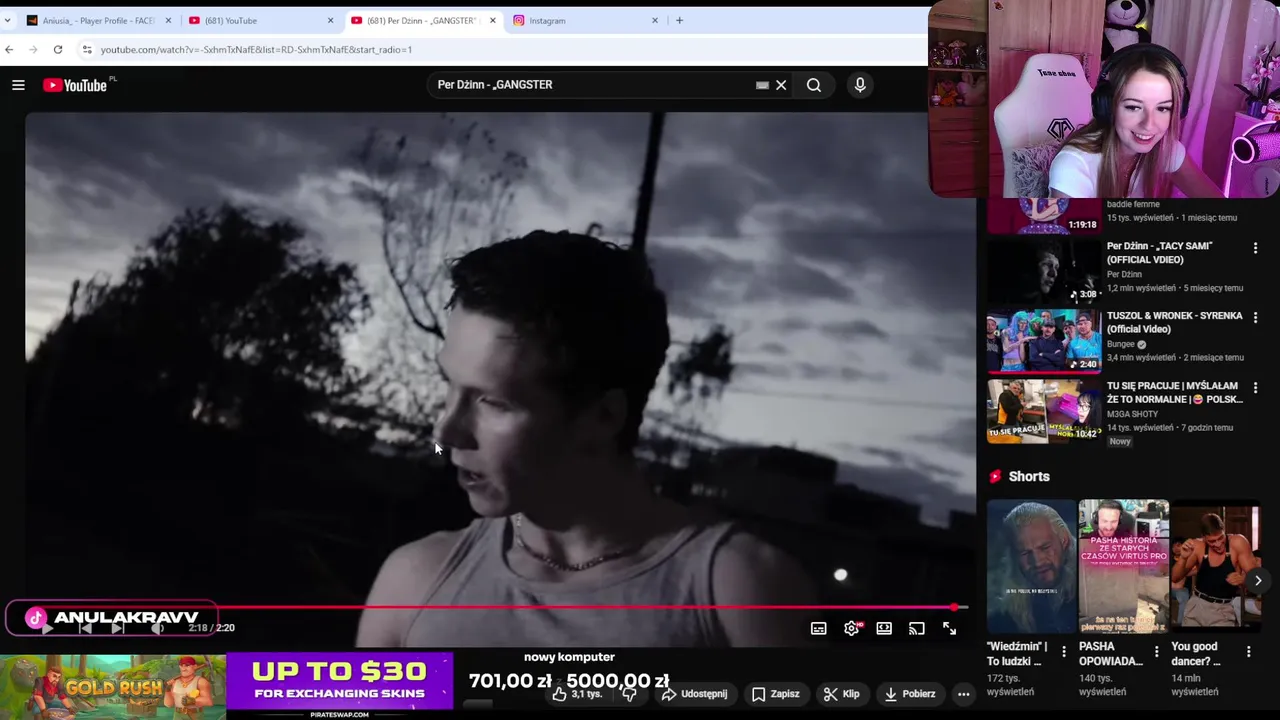Go to YouTube home via logo
Image resolution: width=1280 pixels, height=720 pixels.
point(76,85)
